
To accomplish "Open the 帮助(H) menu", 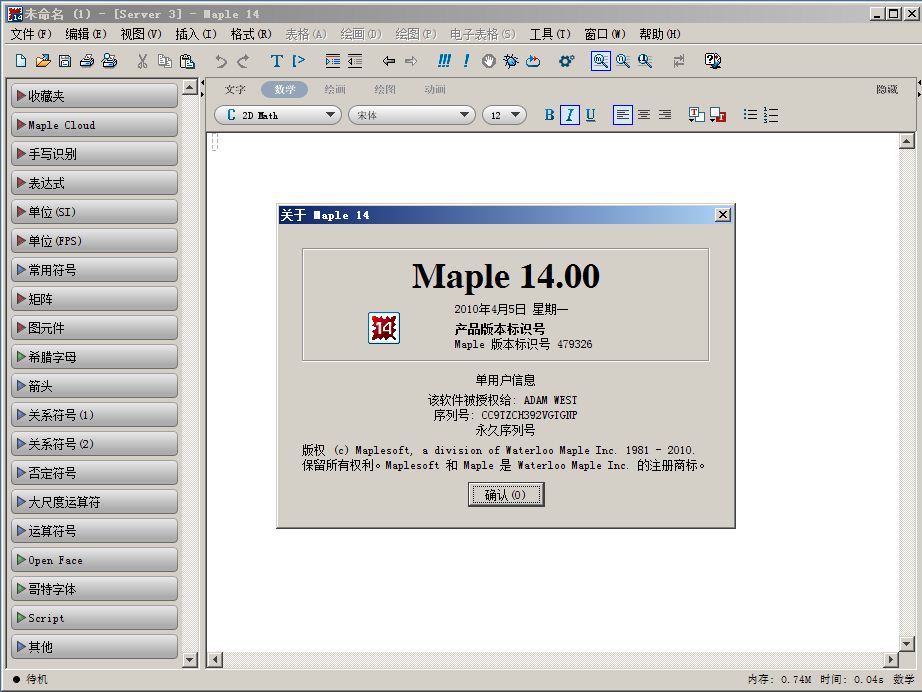I will [x=660, y=34].
